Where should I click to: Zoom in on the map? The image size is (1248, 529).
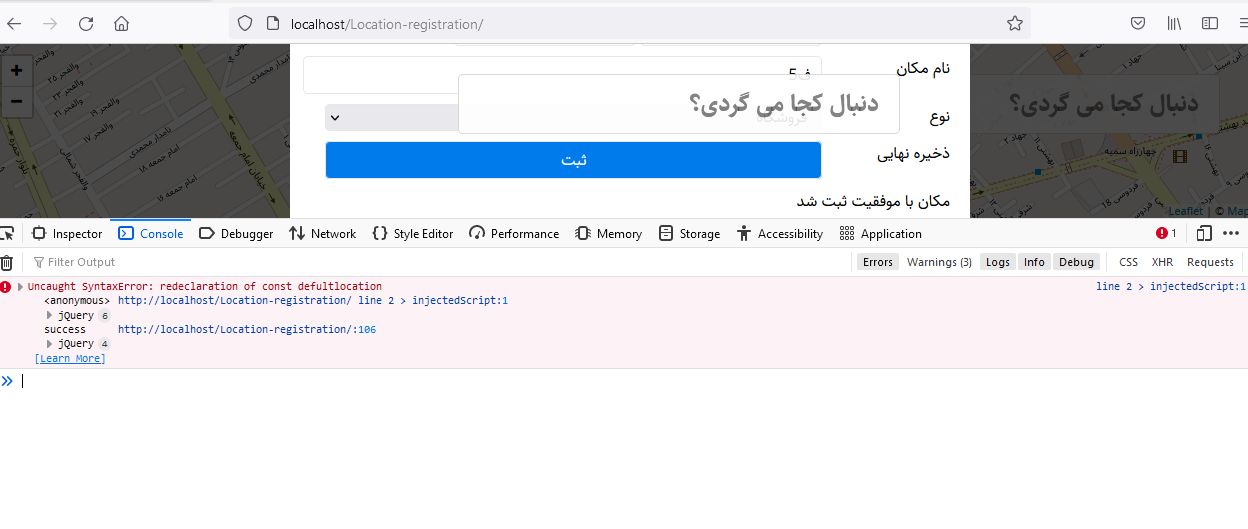pyautogui.click(x=16, y=71)
